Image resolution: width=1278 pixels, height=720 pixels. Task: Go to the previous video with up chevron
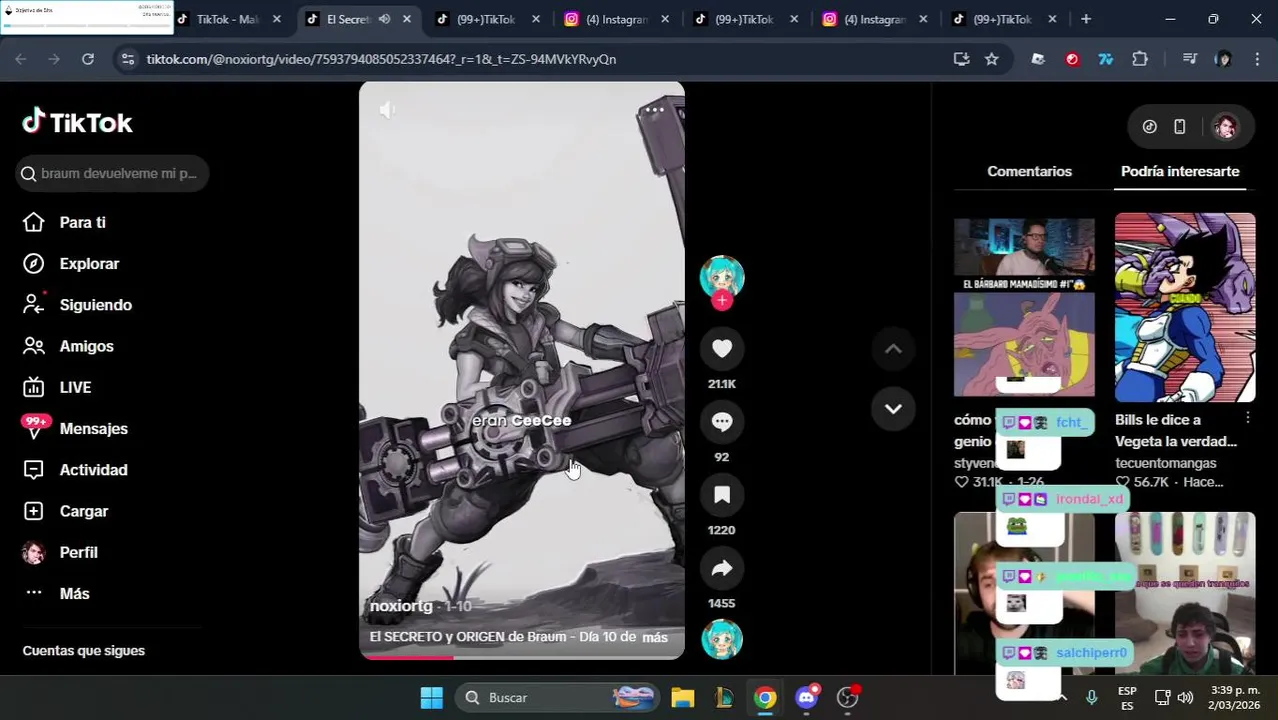tap(893, 349)
